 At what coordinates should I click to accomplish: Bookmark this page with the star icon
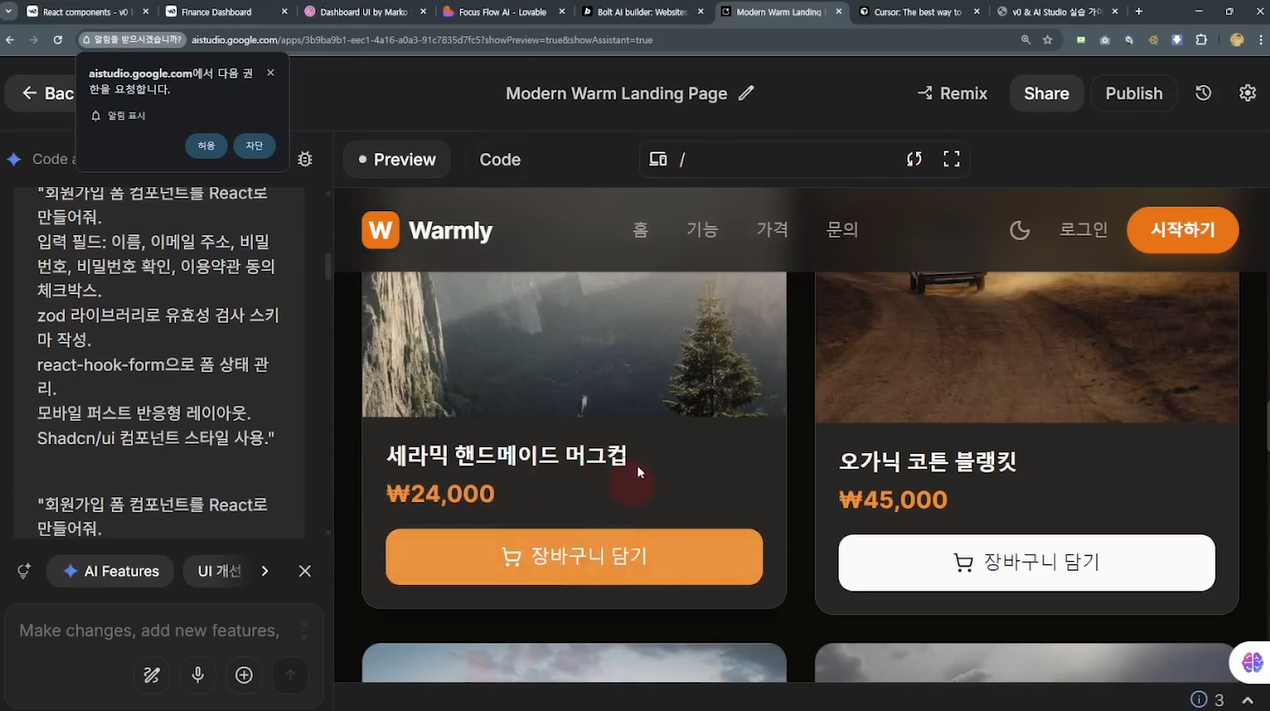1047,40
